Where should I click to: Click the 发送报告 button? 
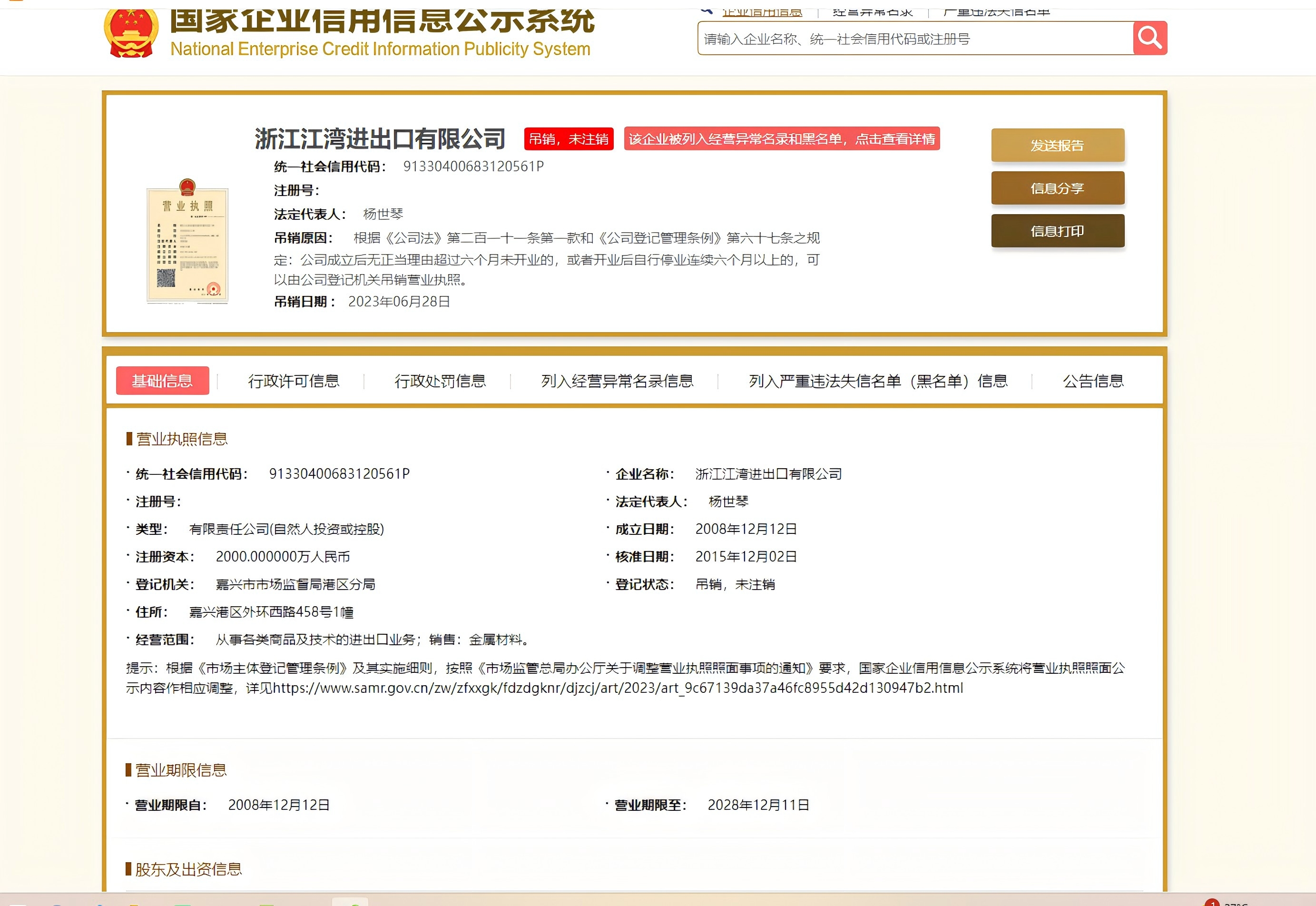point(1058,145)
